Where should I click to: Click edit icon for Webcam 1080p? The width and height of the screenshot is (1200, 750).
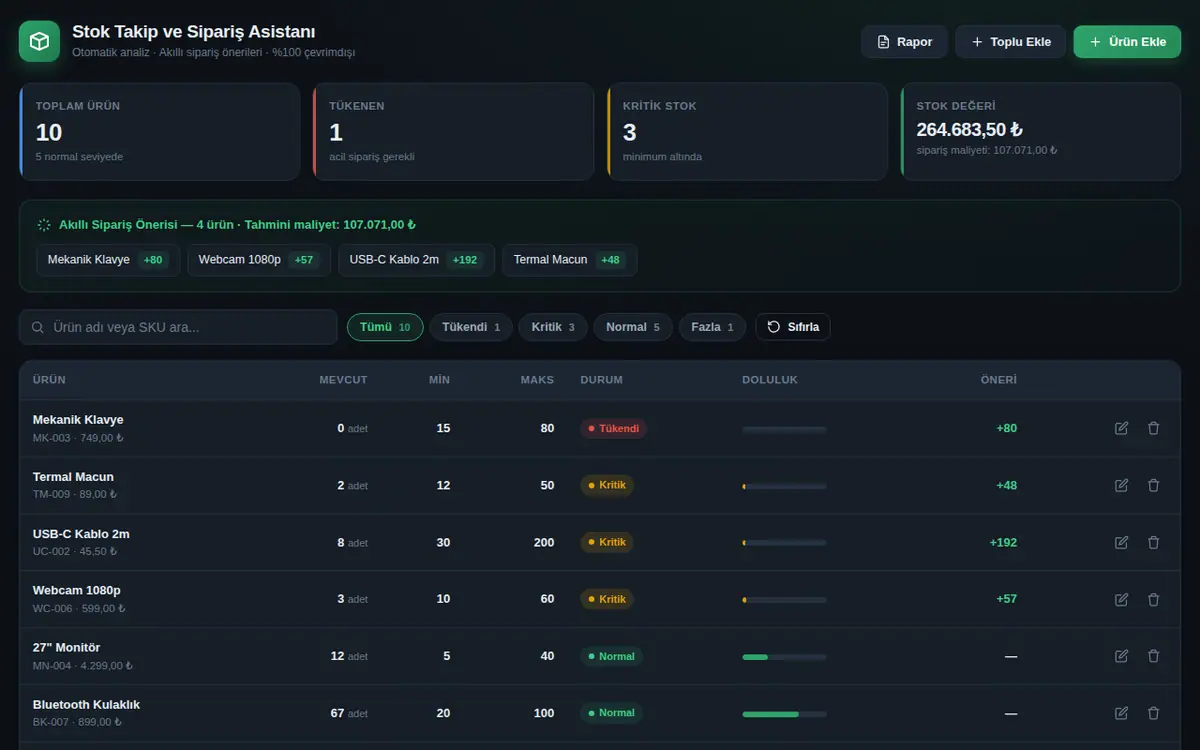coord(1122,599)
